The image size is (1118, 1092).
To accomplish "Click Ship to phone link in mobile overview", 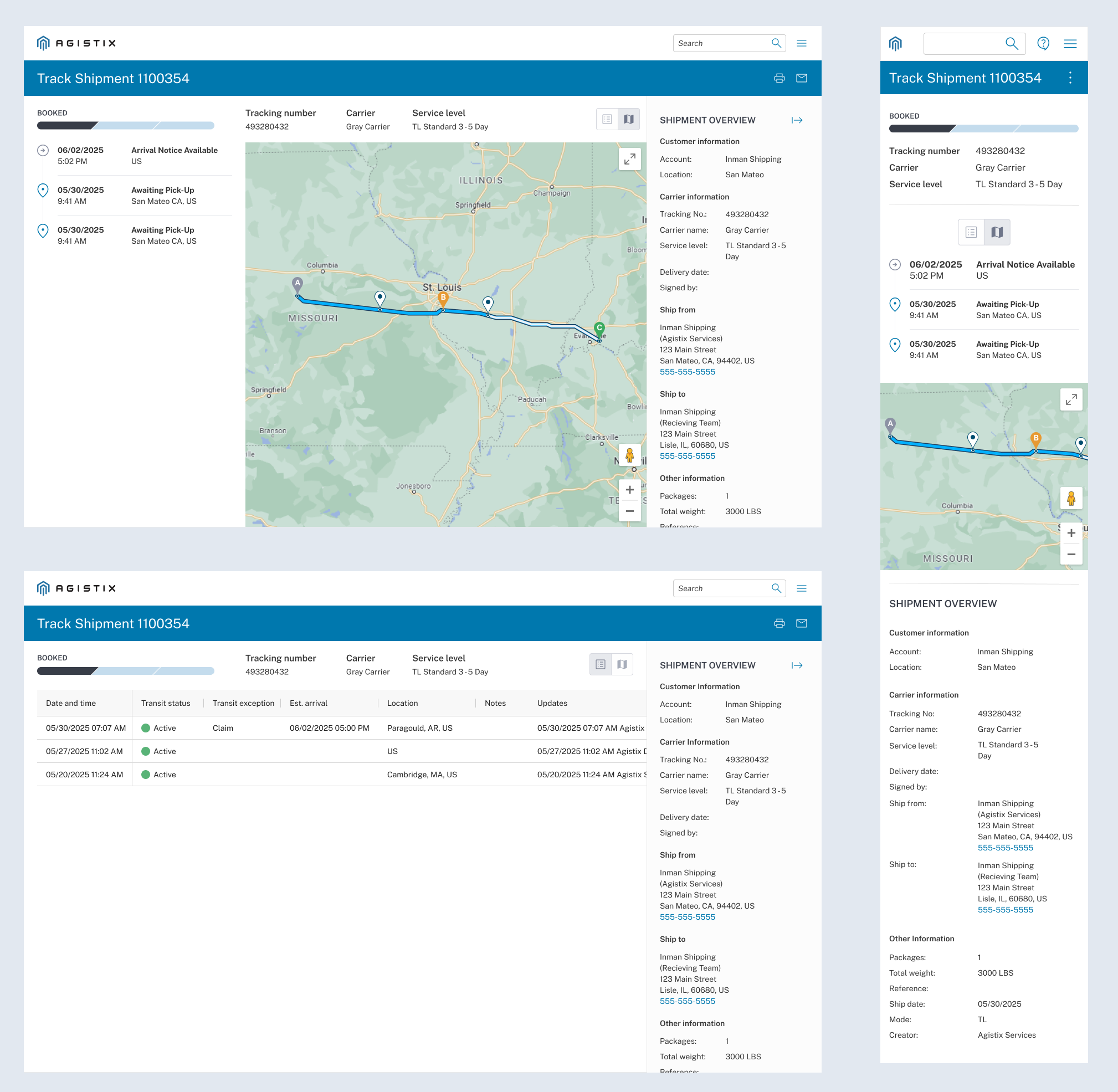I will (1005, 910).
